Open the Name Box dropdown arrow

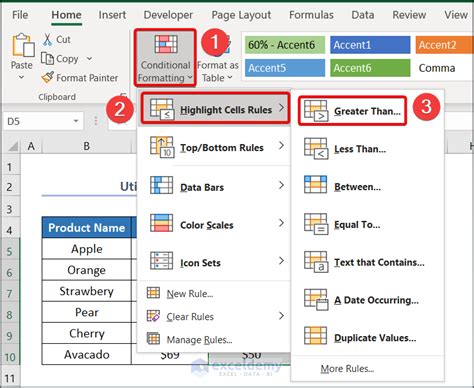tap(76, 121)
